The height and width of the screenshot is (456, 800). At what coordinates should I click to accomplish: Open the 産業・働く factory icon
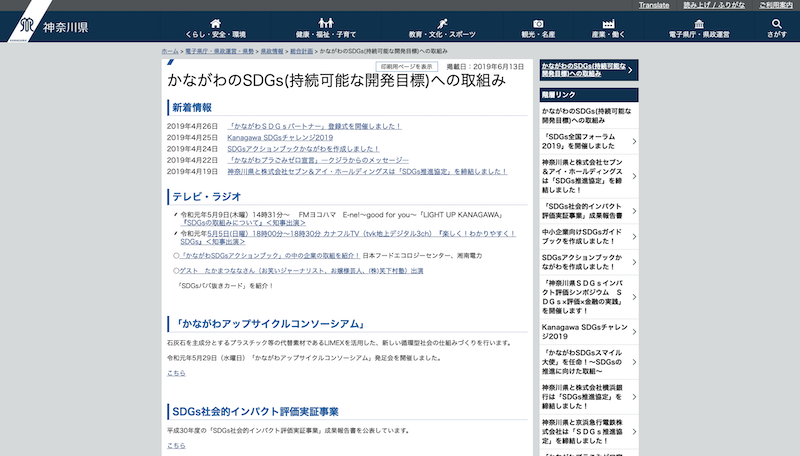pos(608,23)
